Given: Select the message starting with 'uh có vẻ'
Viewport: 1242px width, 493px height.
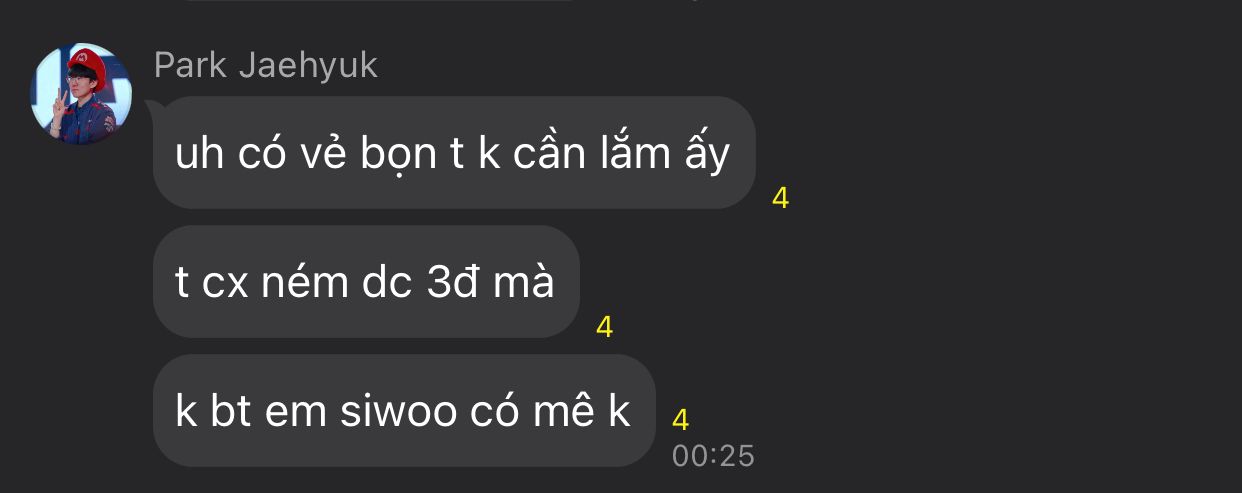Looking at the screenshot, I should click(x=454, y=153).
